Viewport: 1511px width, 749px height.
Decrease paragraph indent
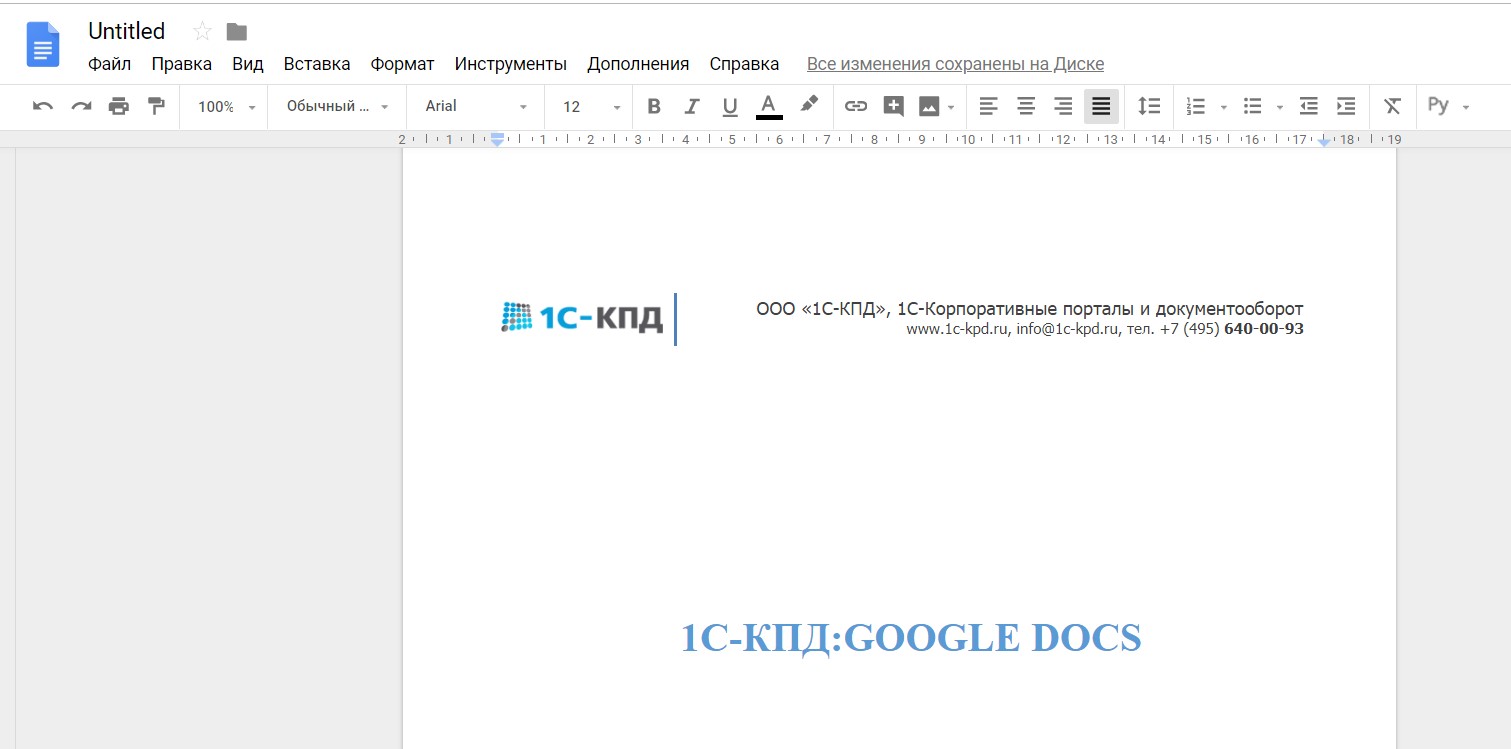pos(1308,106)
